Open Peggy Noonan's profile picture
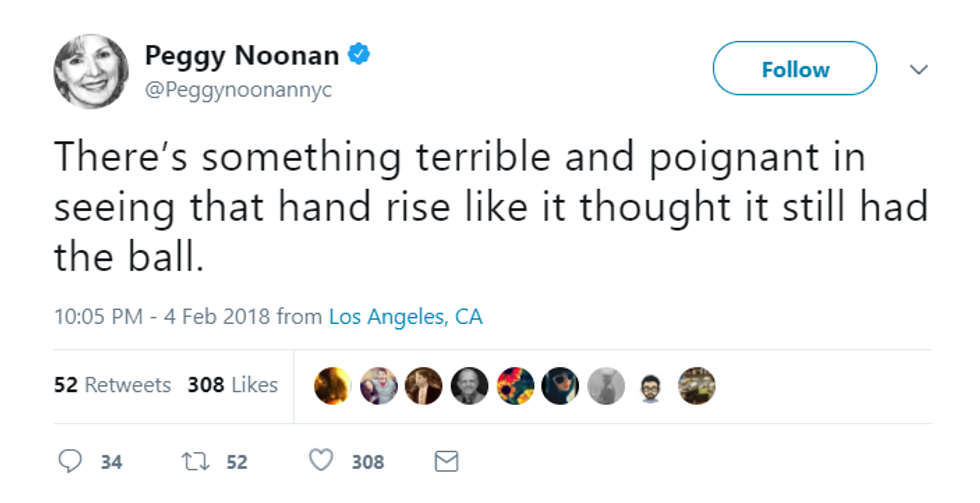This screenshot has height=503, width=980. pyautogui.click(x=91, y=71)
